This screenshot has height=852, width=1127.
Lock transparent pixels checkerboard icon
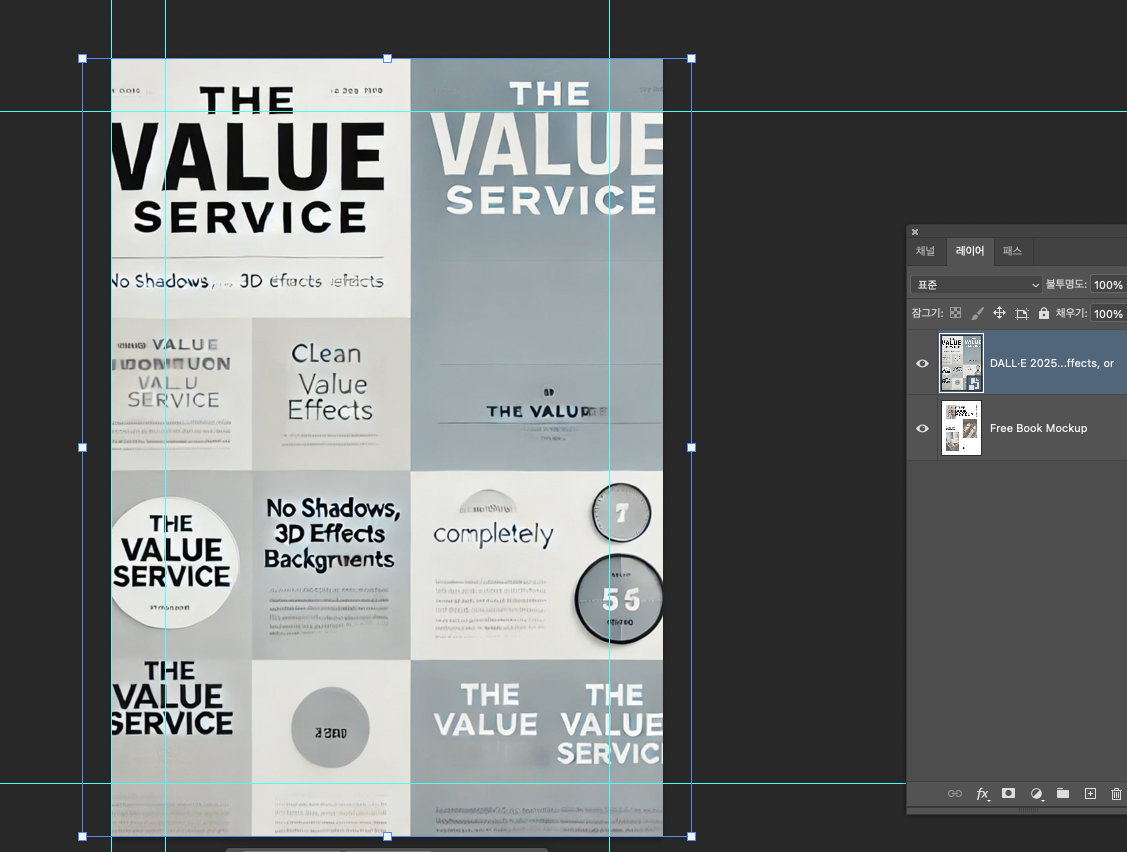tap(955, 313)
